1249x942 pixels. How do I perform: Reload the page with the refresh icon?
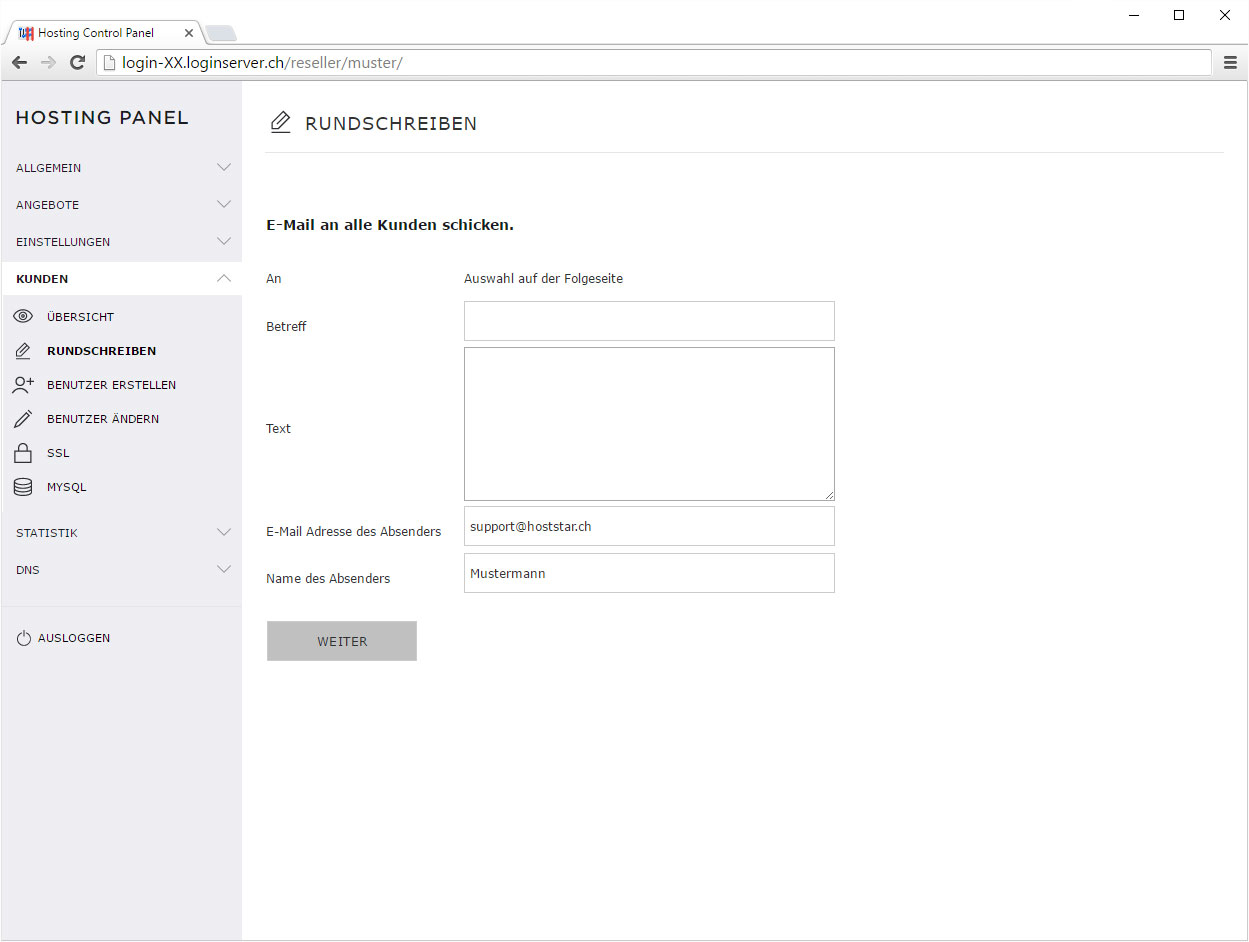pos(77,63)
